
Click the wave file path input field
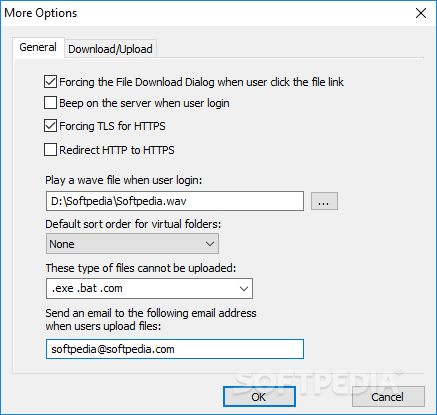[x=175, y=201]
